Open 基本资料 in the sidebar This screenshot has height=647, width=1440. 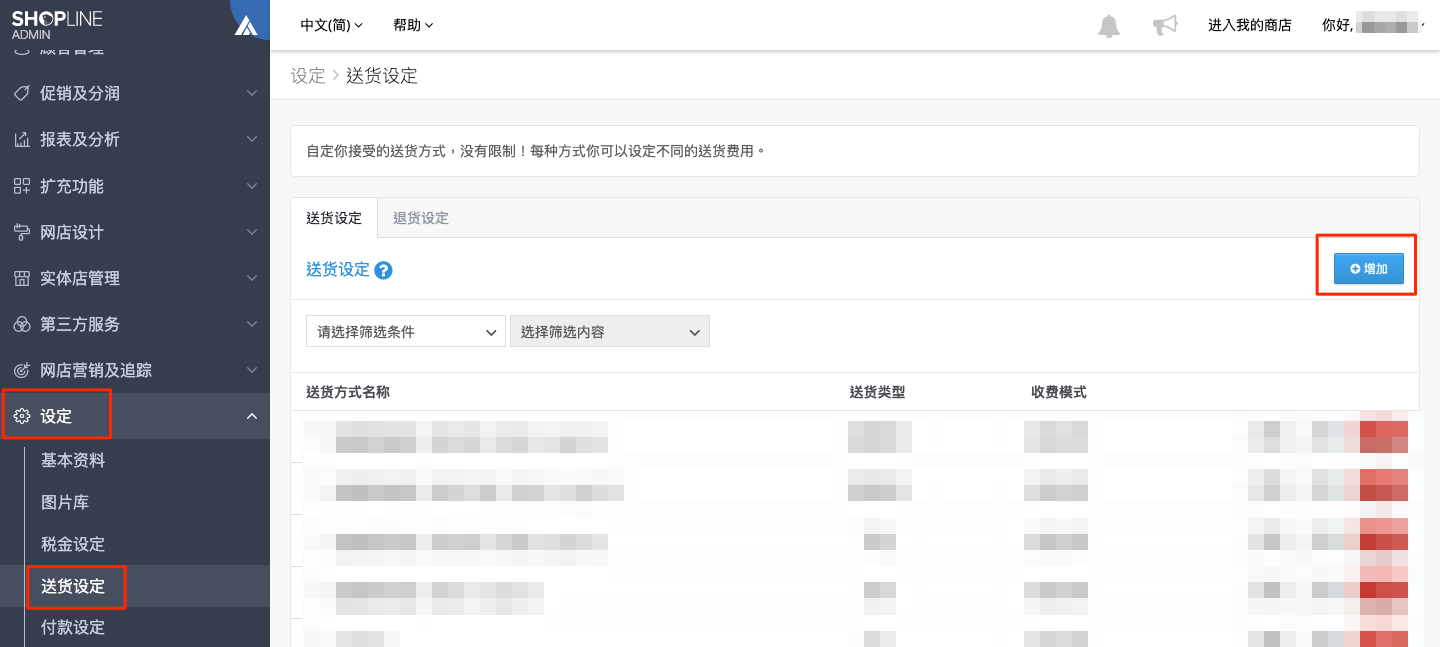(73, 461)
